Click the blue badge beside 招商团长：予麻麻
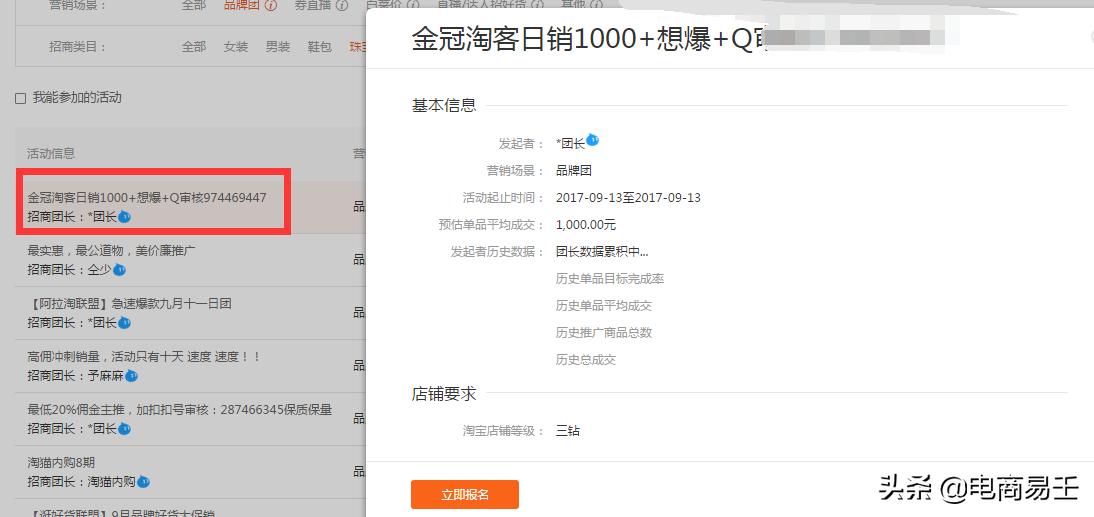 pyautogui.click(x=131, y=376)
